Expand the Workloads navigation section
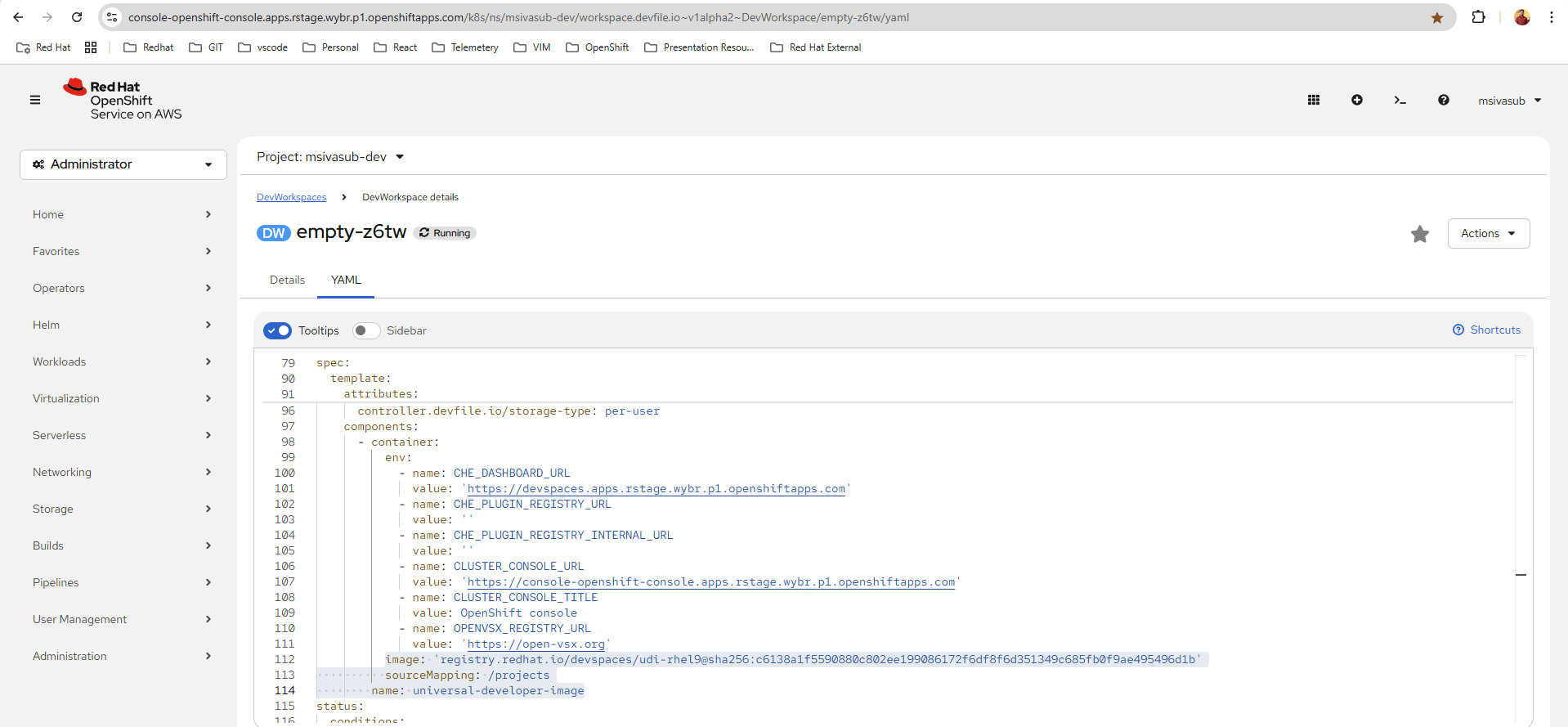 123,361
